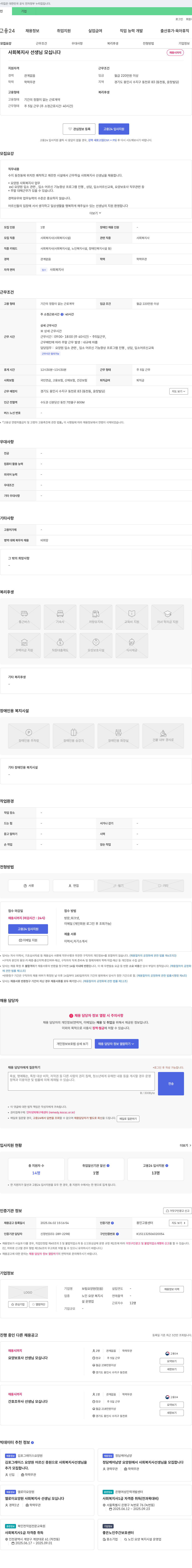Open the 직업 능력 개발 menu
This screenshot has width=192, height=1568.
[x=131, y=30]
